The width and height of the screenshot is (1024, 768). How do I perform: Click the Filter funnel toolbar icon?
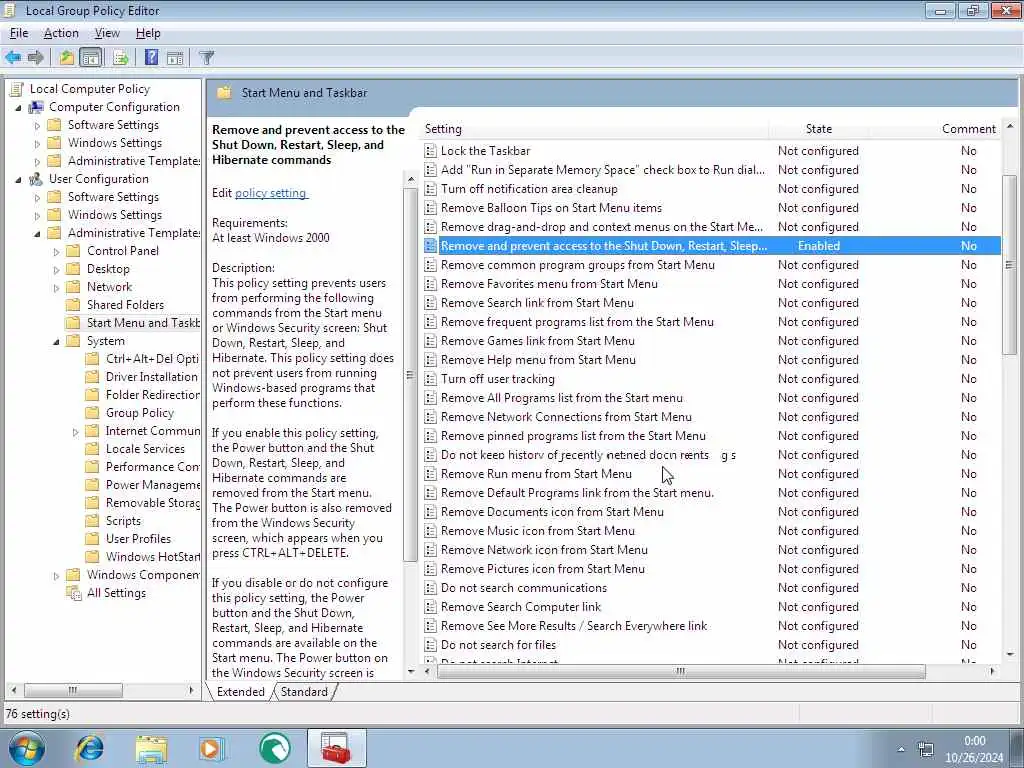tap(206, 57)
